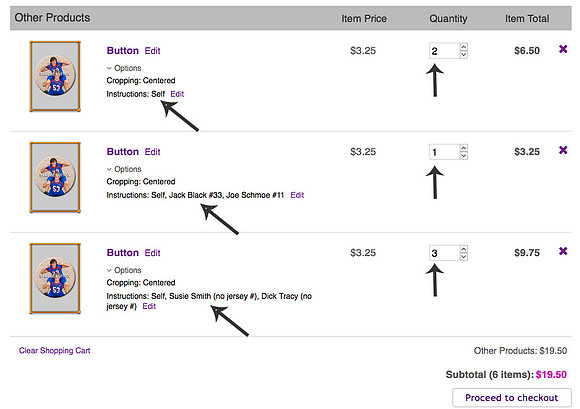Edit the 'Instructions: Self' note
Viewport: 580px width, 409px height.
[177, 94]
